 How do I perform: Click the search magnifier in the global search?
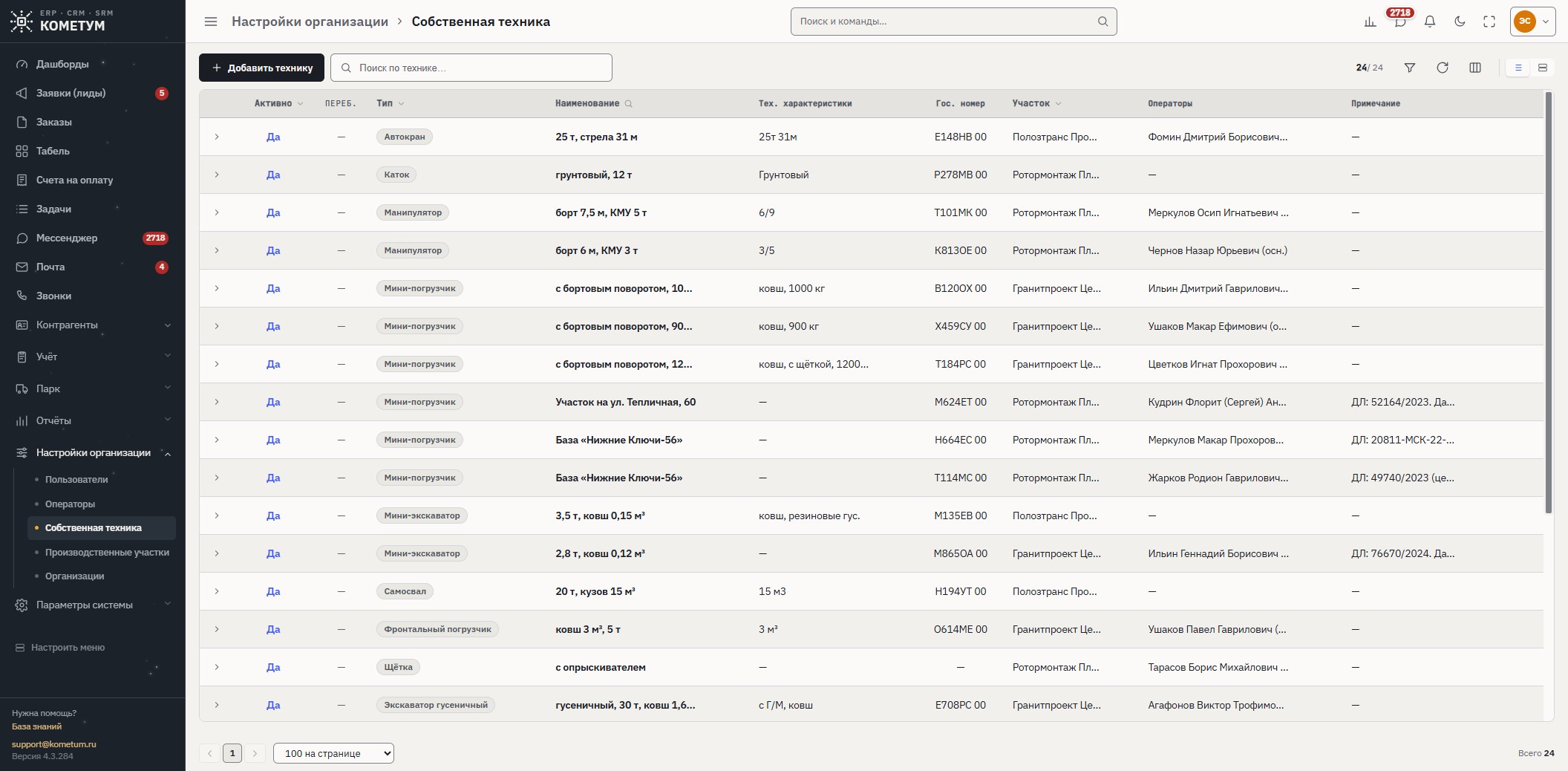click(x=1103, y=22)
